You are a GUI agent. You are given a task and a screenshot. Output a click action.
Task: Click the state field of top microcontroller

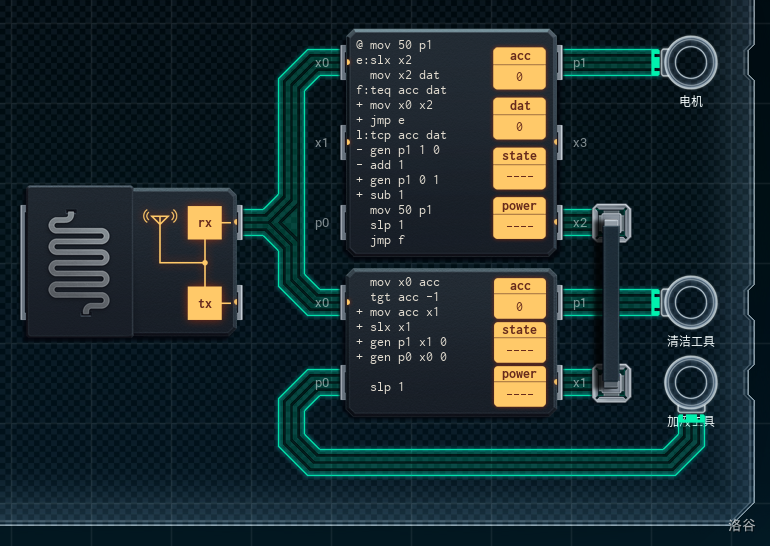519,166
